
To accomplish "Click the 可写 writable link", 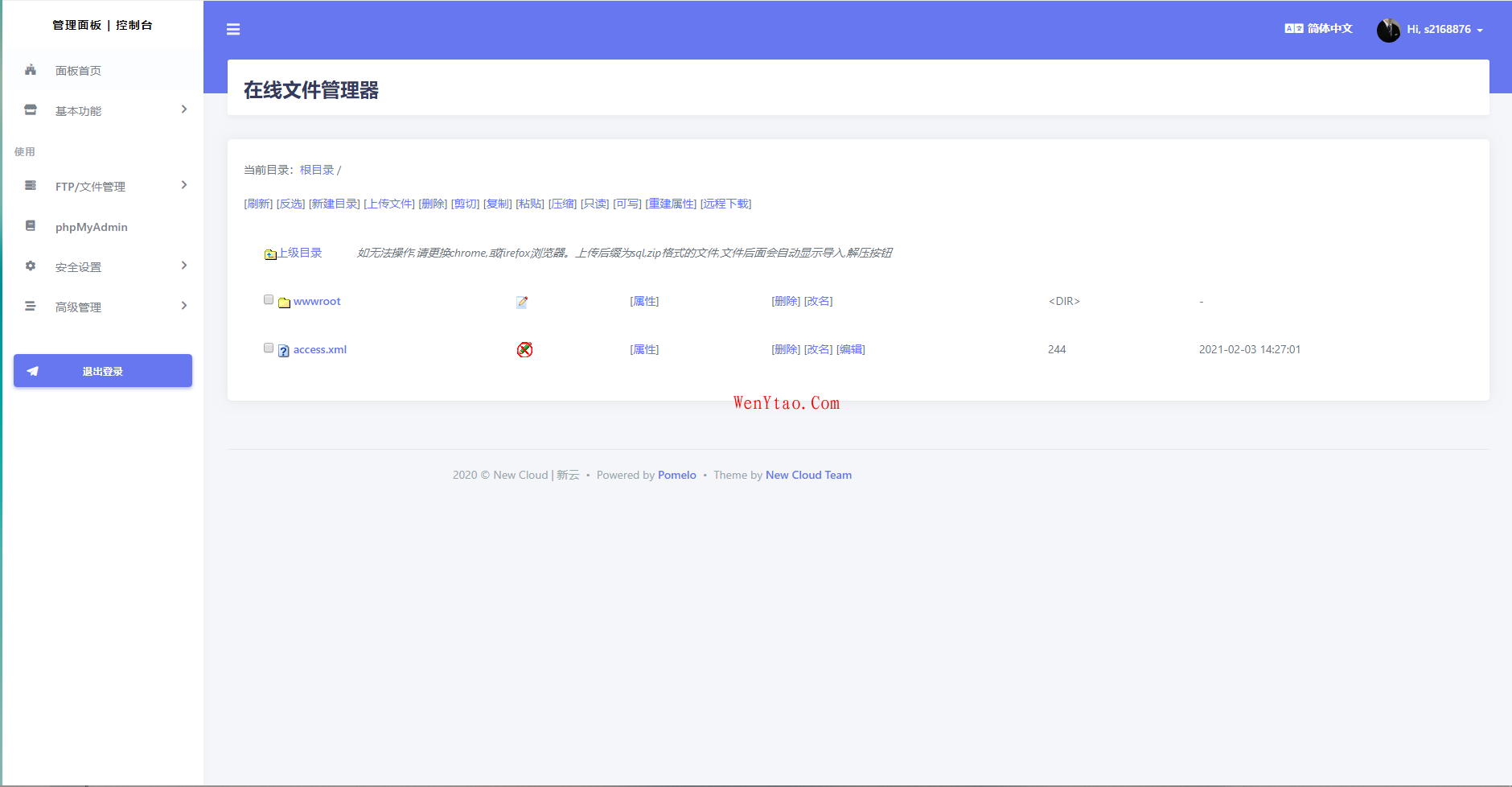I will pyautogui.click(x=627, y=204).
